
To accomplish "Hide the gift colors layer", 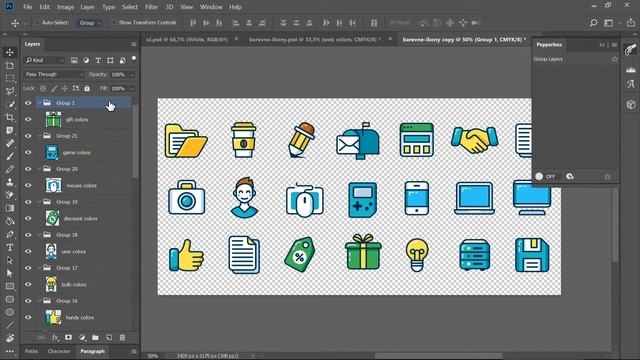I will pos(28,120).
